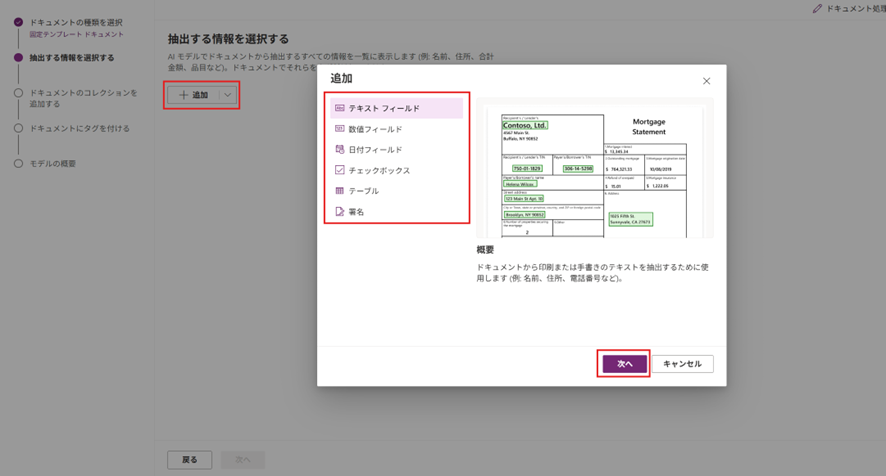The image size is (886, 476).
Task: Choose the テーブル field type
Action: point(397,191)
